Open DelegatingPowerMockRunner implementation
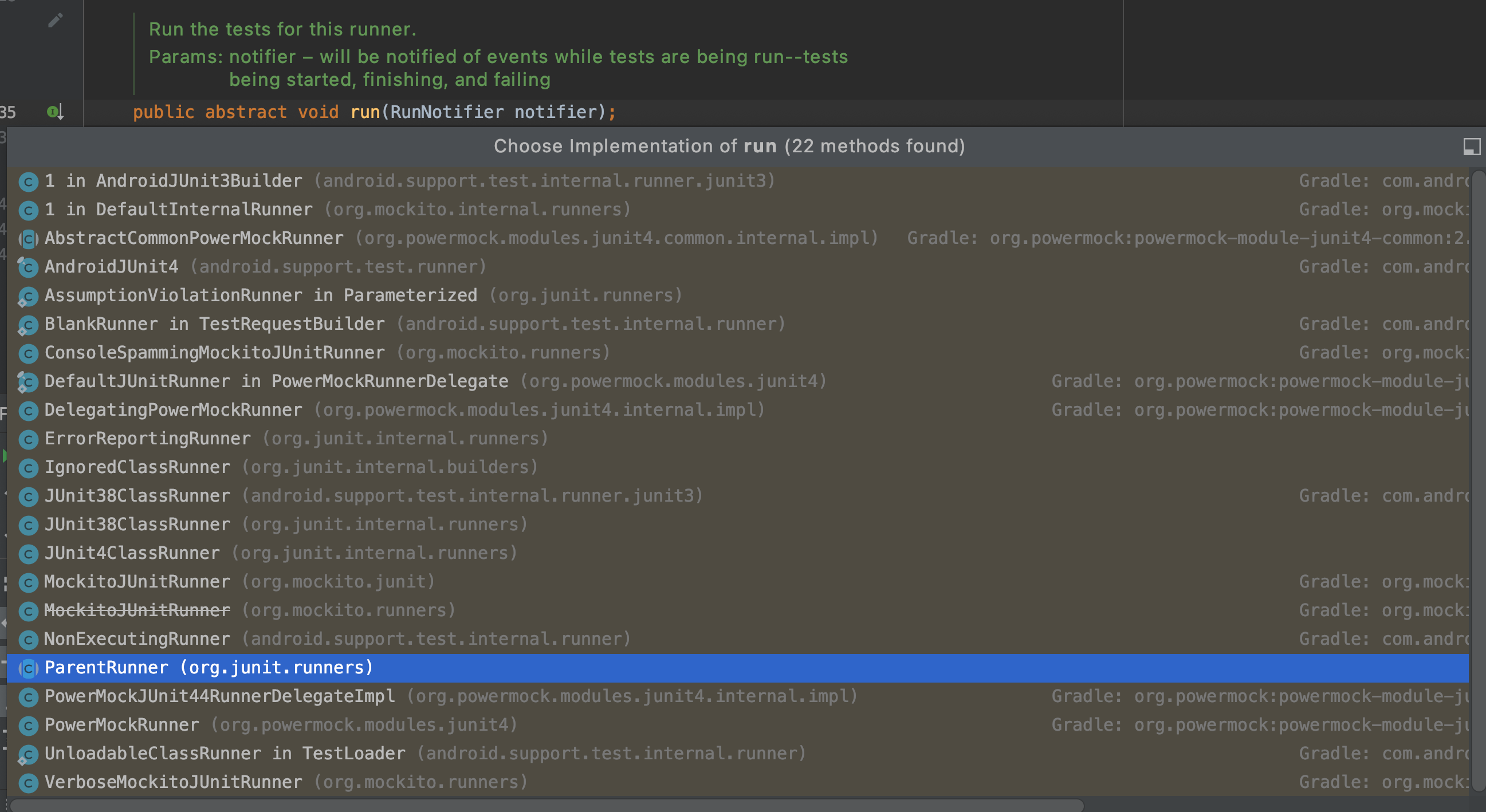 [173, 410]
